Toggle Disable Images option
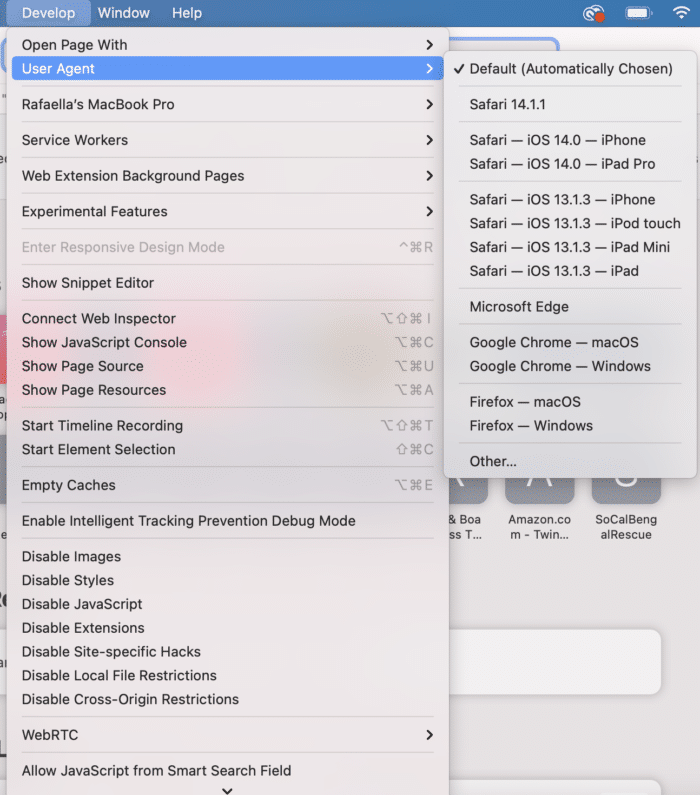This screenshot has width=700, height=795. (228, 556)
